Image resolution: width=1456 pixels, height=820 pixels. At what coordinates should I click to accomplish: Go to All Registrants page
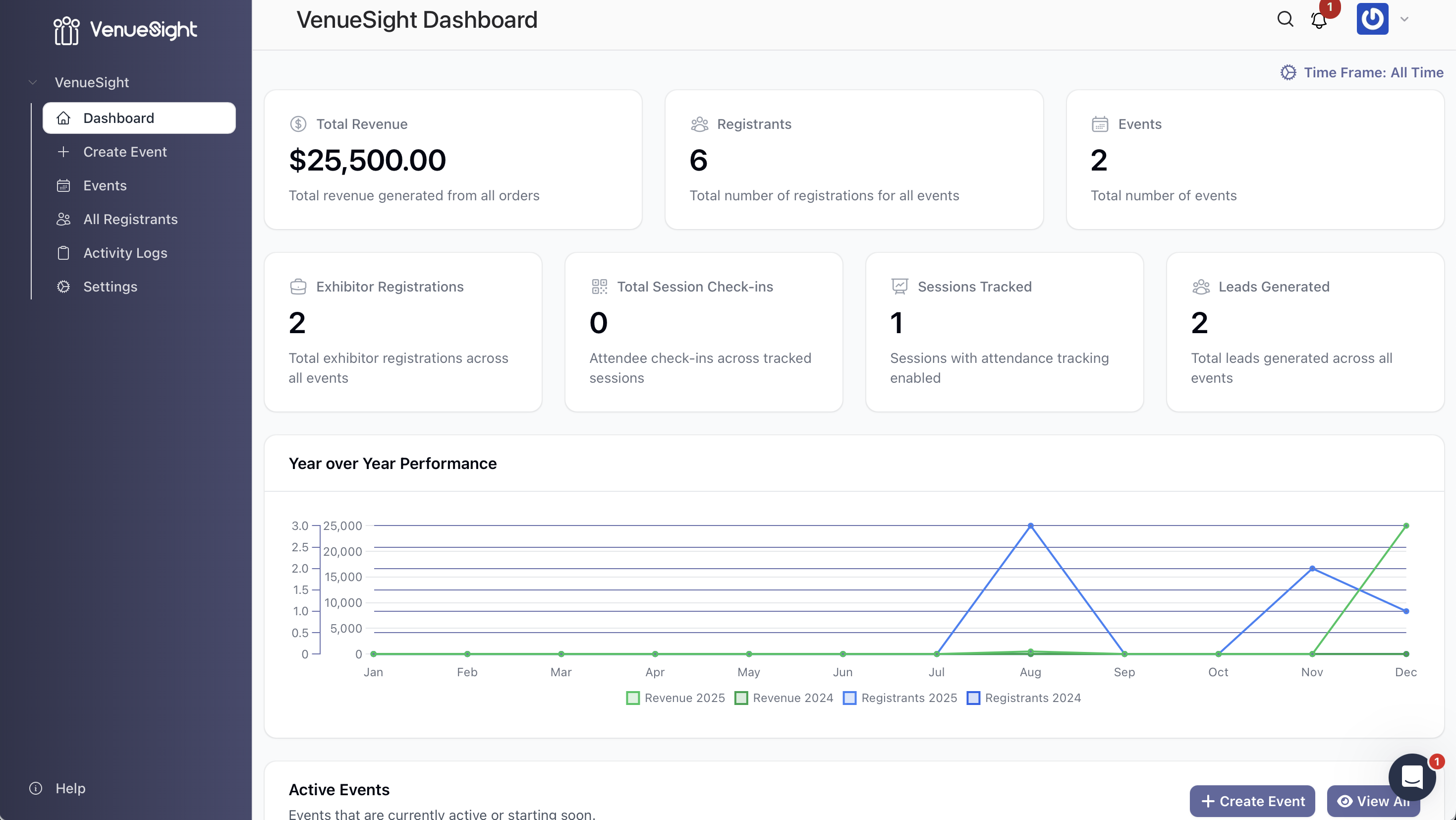[130, 220]
